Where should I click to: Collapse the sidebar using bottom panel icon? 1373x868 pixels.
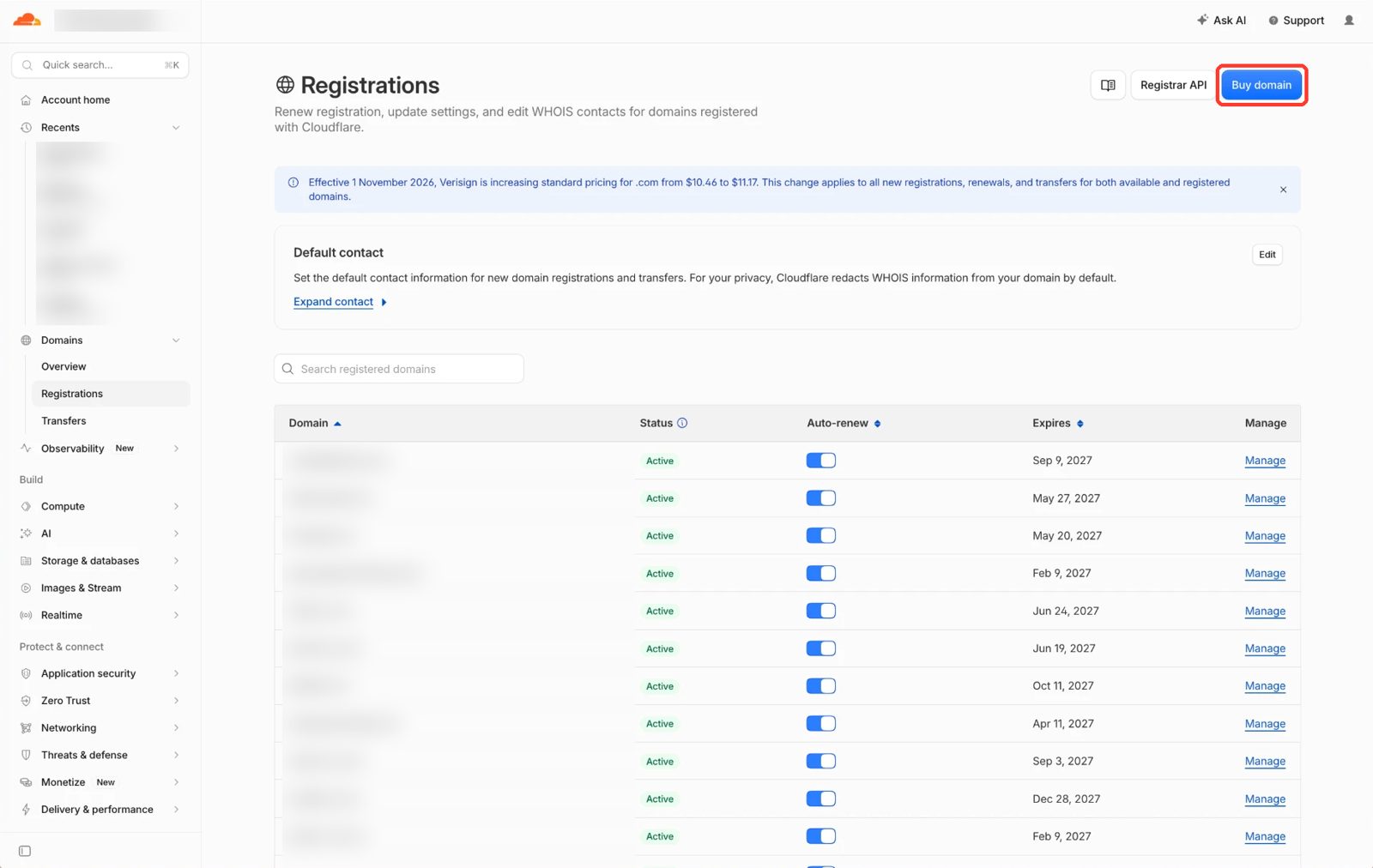(25, 851)
